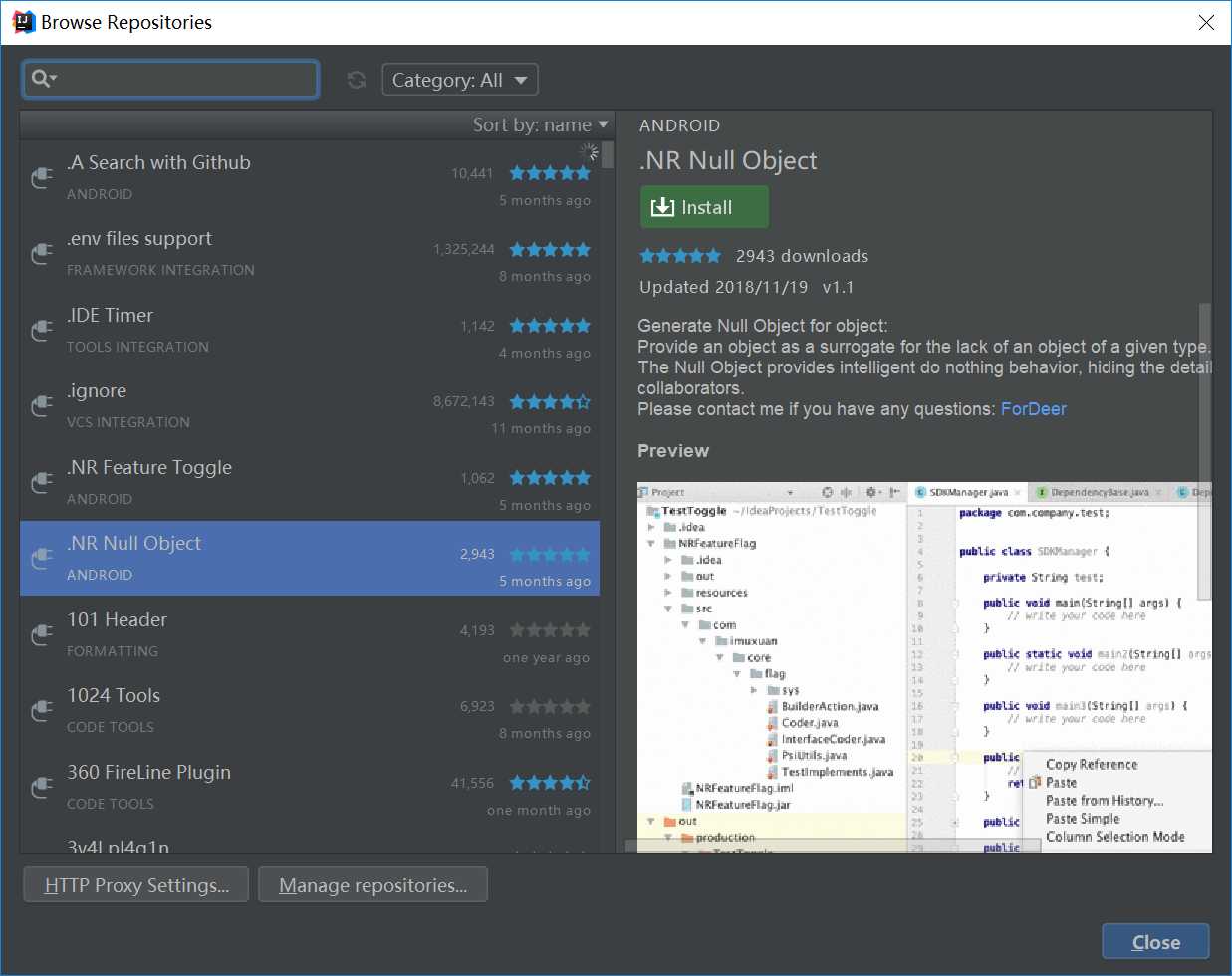1232x976 pixels.
Task: Select 101 Header plugin
Action: (x=310, y=635)
